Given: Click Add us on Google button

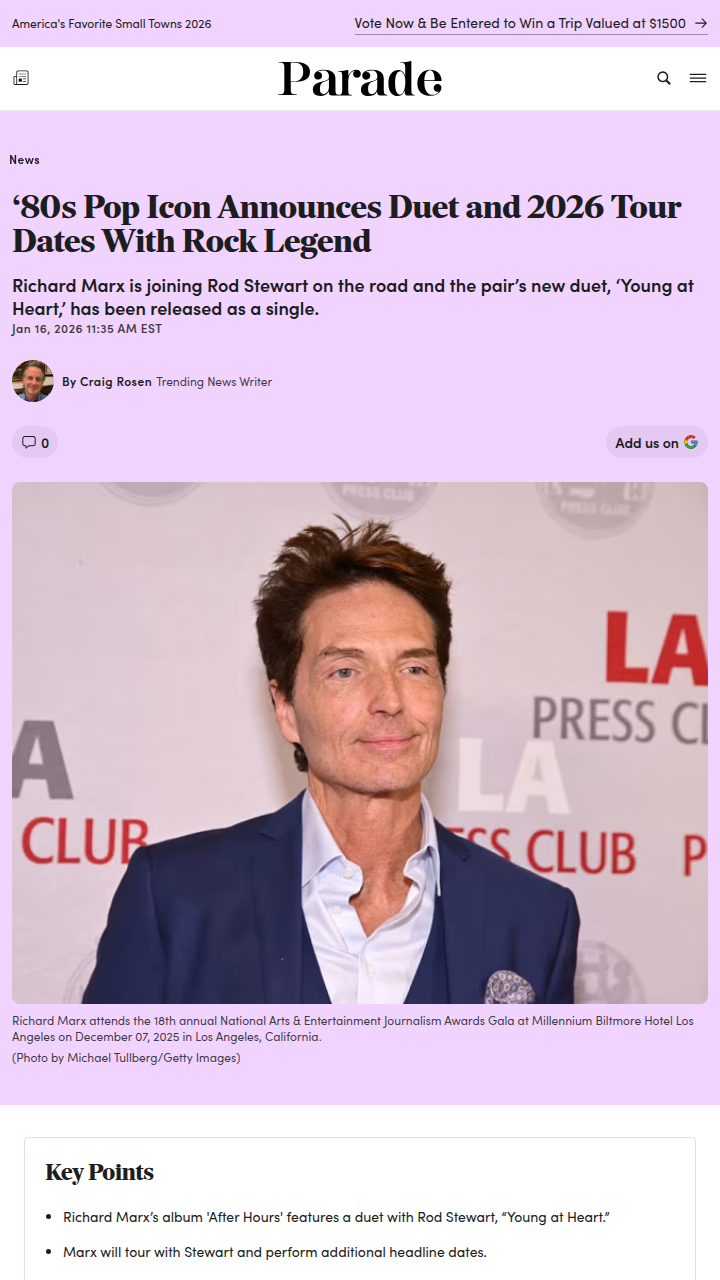Looking at the screenshot, I should click(657, 442).
